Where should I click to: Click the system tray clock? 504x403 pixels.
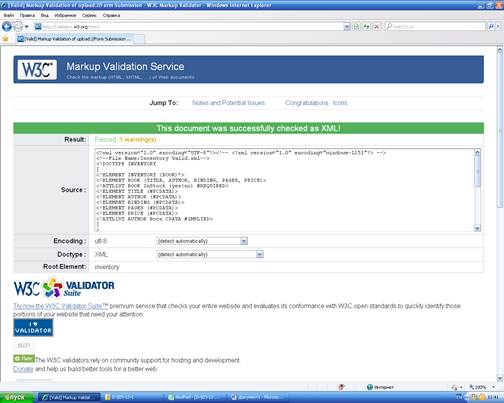493,397
